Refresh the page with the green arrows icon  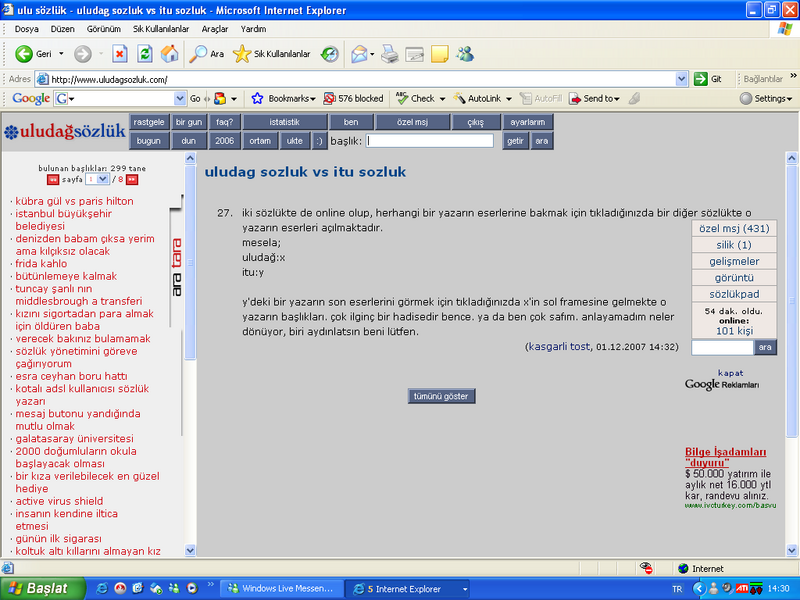145,54
